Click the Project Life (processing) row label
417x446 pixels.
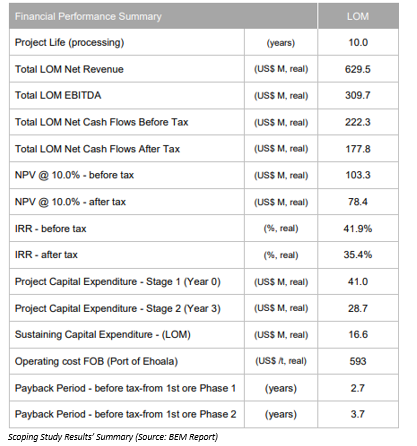pyautogui.click(x=69, y=43)
